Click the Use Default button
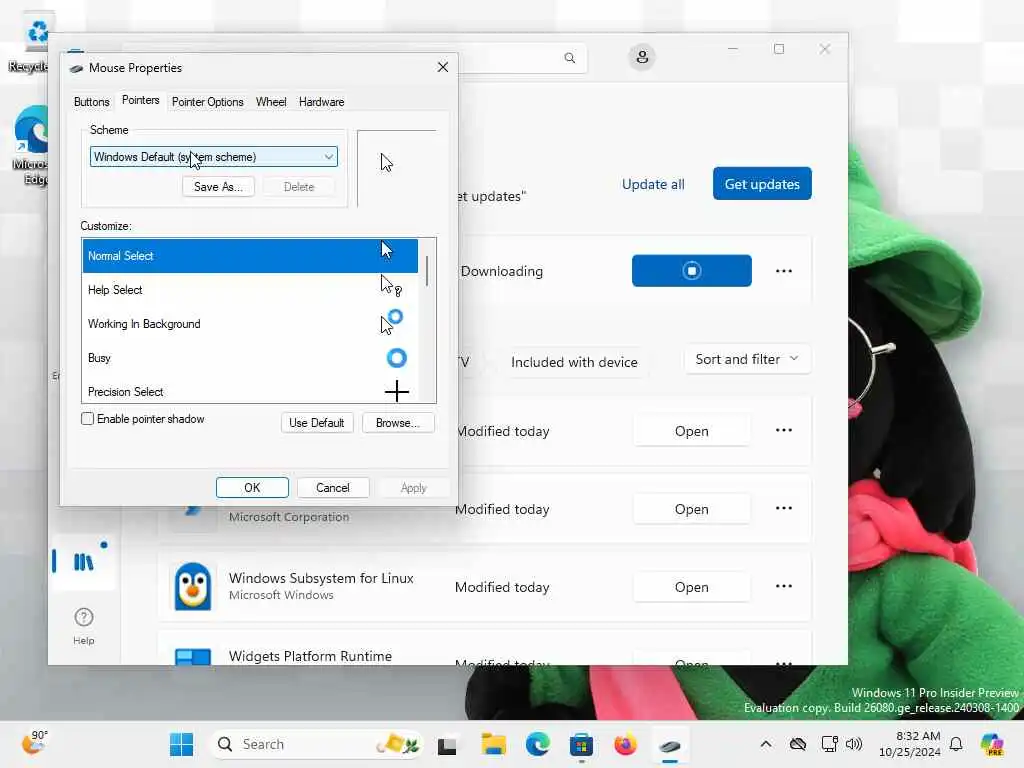The width and height of the screenshot is (1024, 768). (x=317, y=423)
